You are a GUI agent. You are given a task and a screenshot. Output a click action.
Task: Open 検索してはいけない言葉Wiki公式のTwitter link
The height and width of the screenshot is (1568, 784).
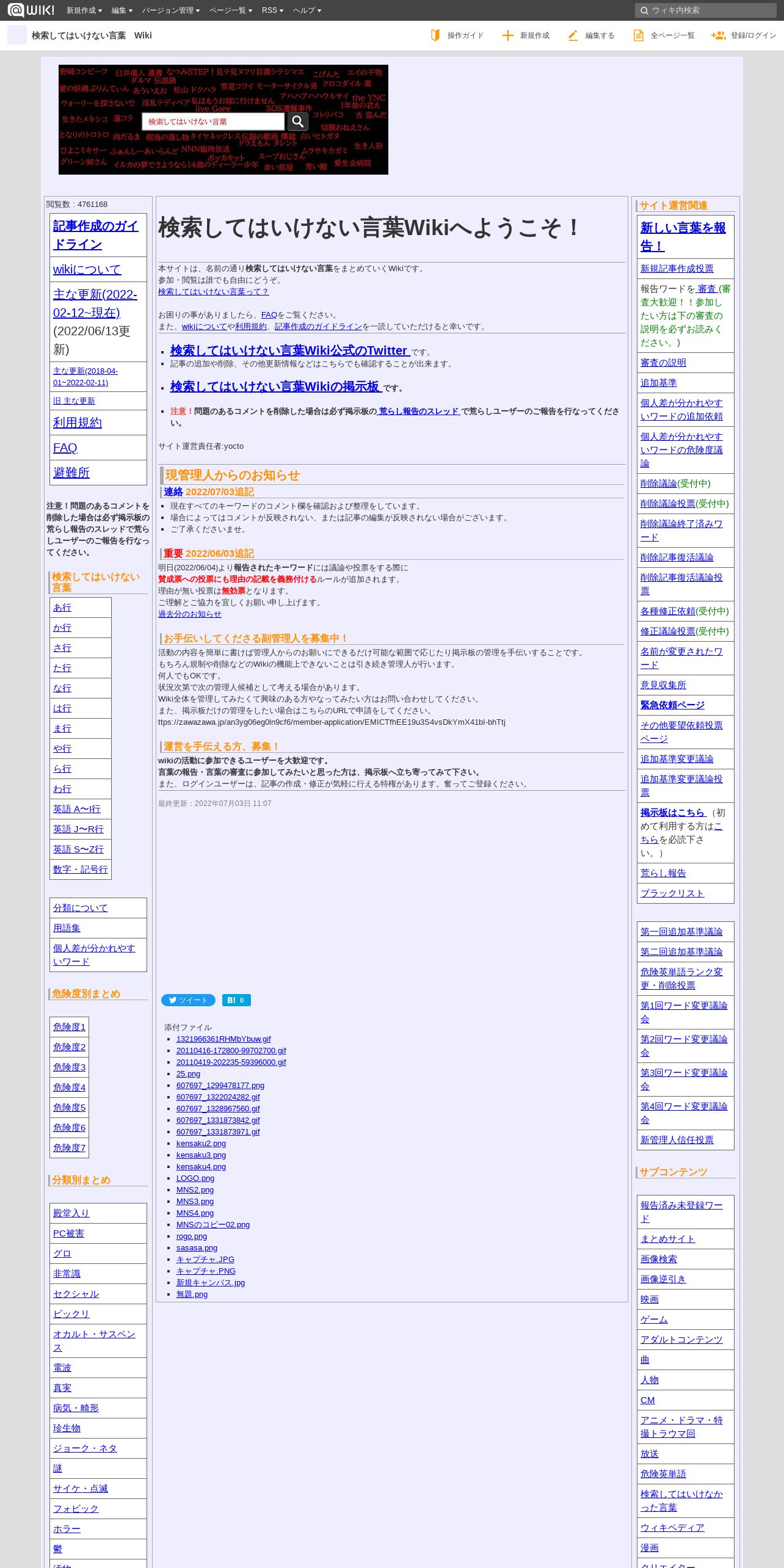[x=290, y=350]
